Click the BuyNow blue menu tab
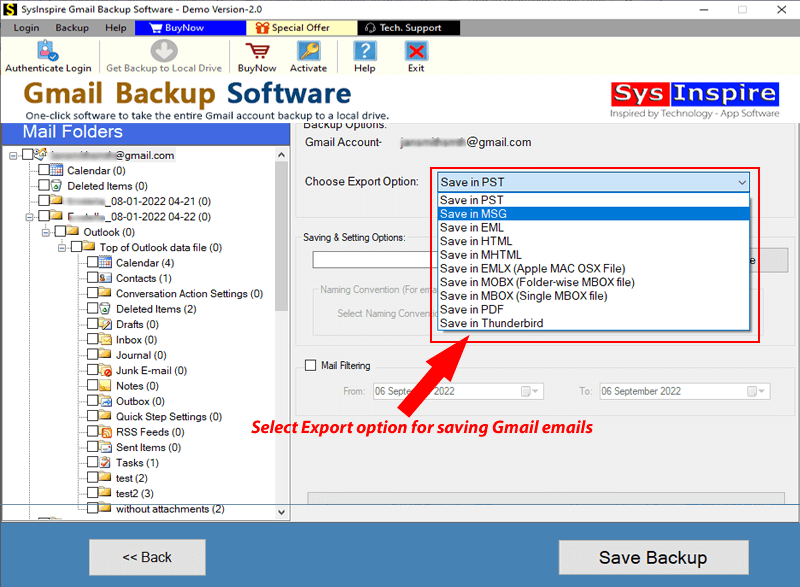This screenshot has height=587, width=800. 190,28
